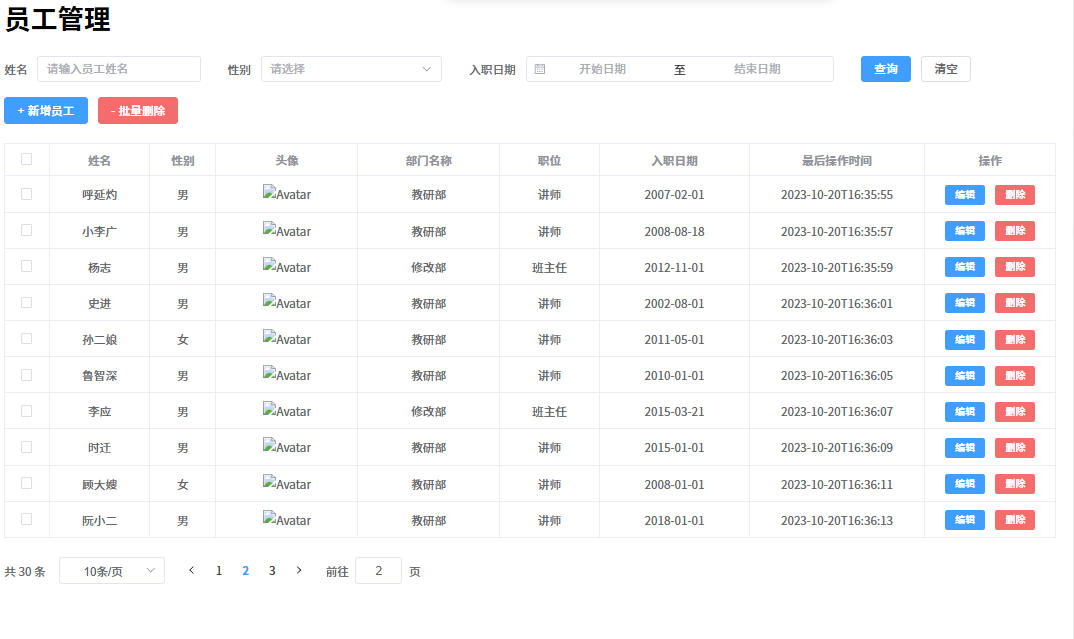
Task: Open the 性别 select dropdown
Action: pos(351,69)
